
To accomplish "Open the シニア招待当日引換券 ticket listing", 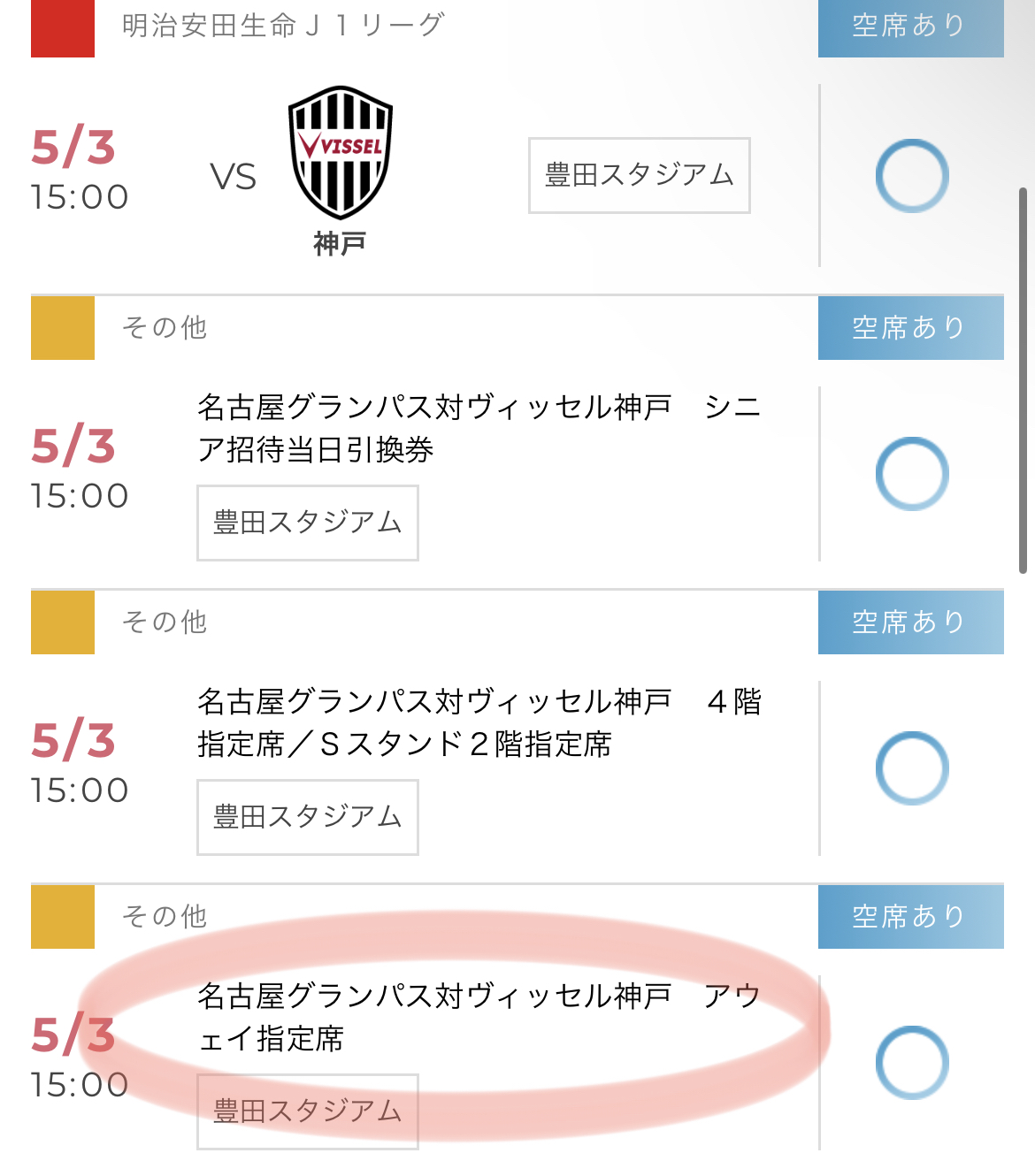I will pyautogui.click(x=478, y=429).
